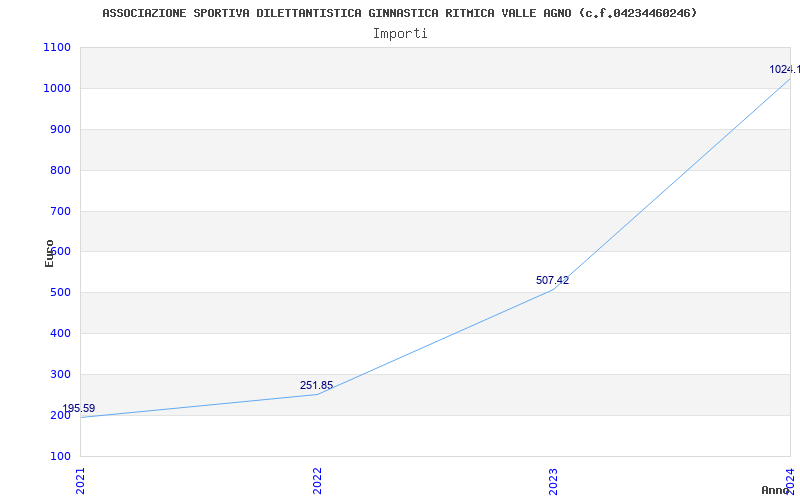Click the 700 y-axis value
Viewport: 800px width, 500px height.
[x=60, y=211]
